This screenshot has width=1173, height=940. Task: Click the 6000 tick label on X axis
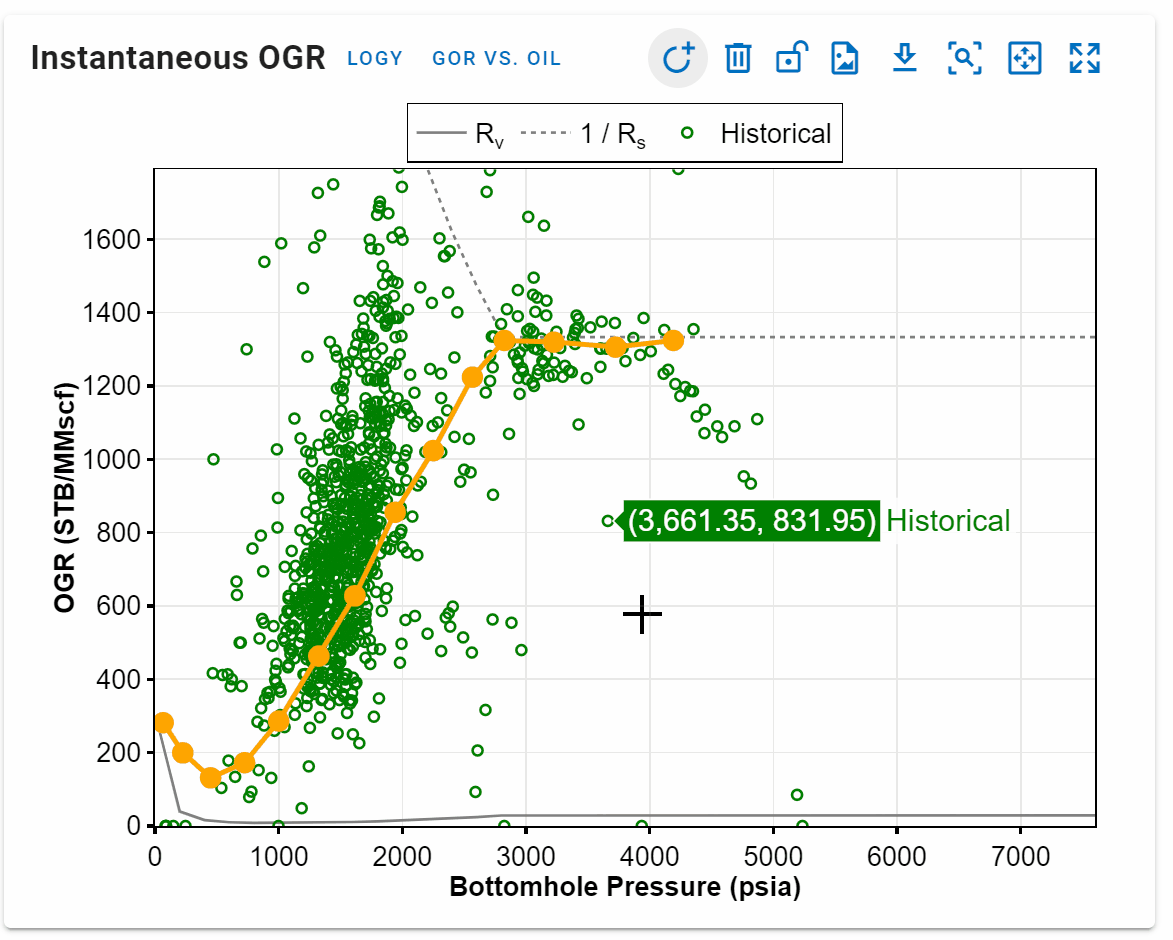(896, 856)
